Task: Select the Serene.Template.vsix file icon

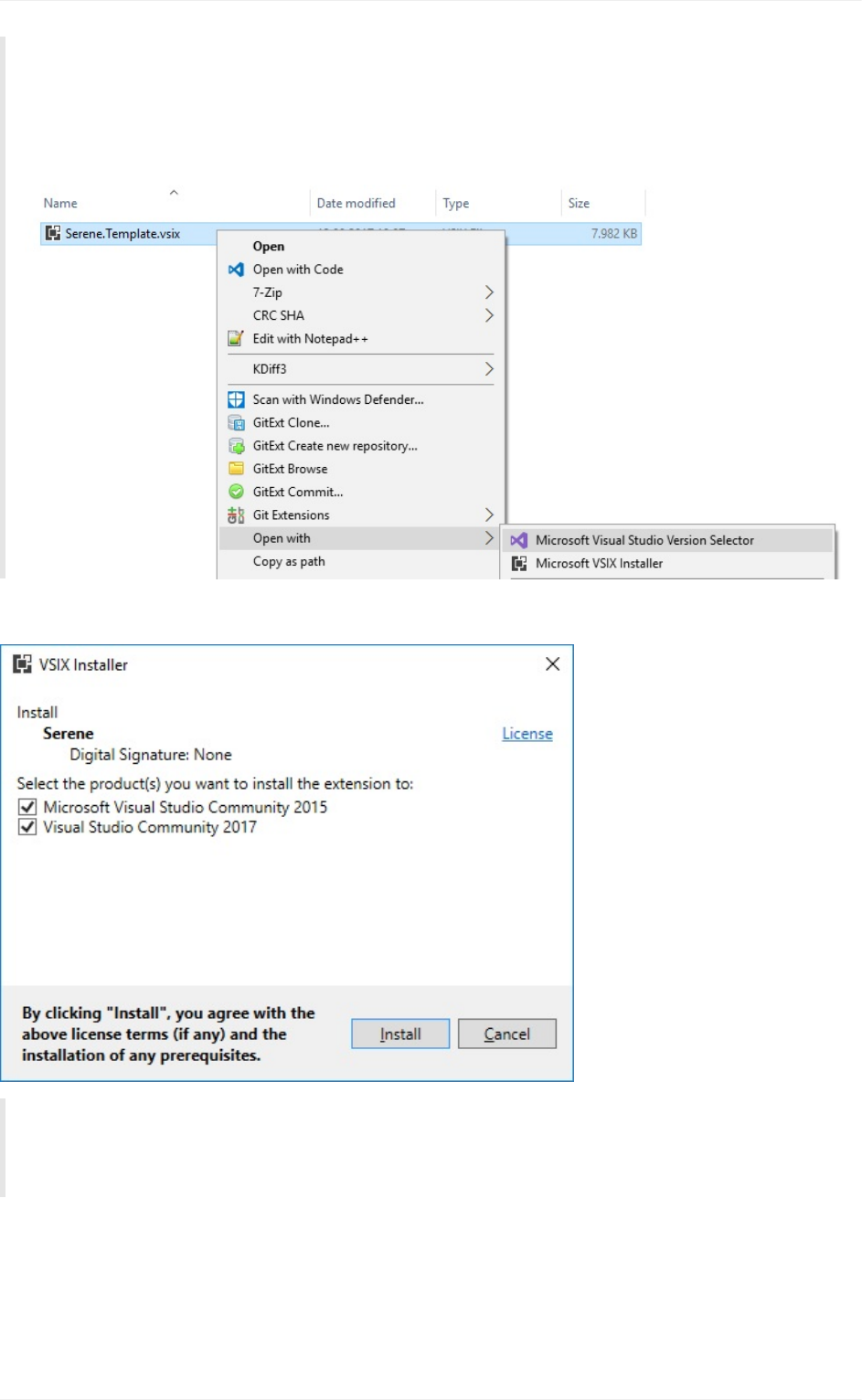Action: click(53, 234)
